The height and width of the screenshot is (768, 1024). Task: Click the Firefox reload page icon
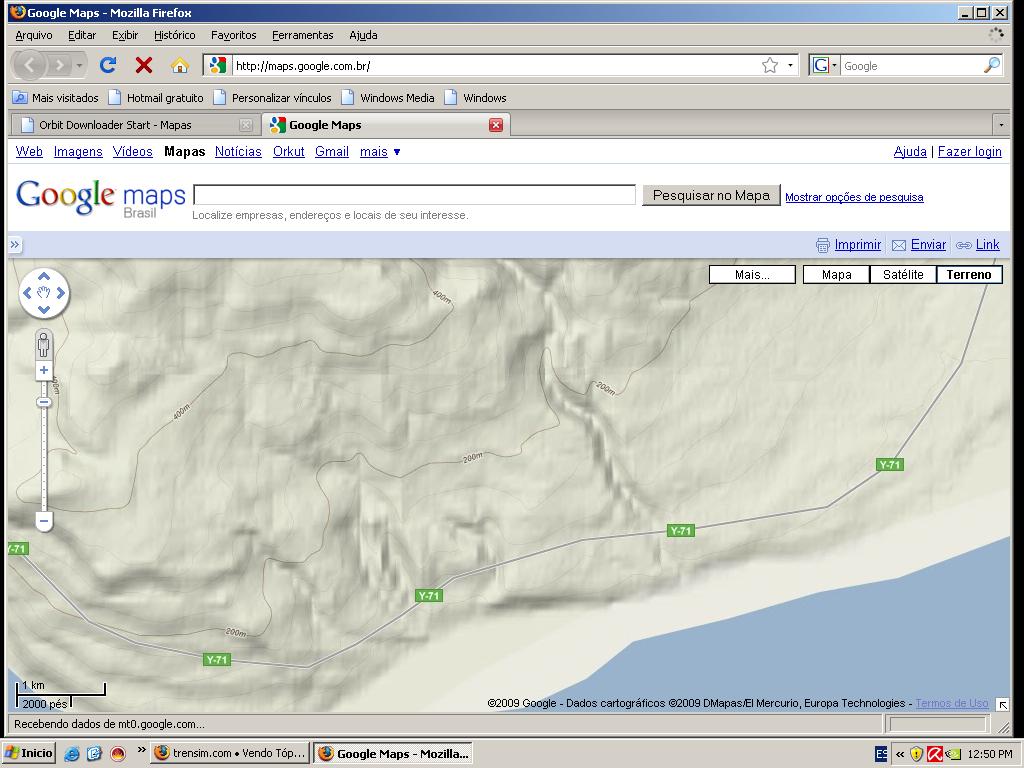108,65
